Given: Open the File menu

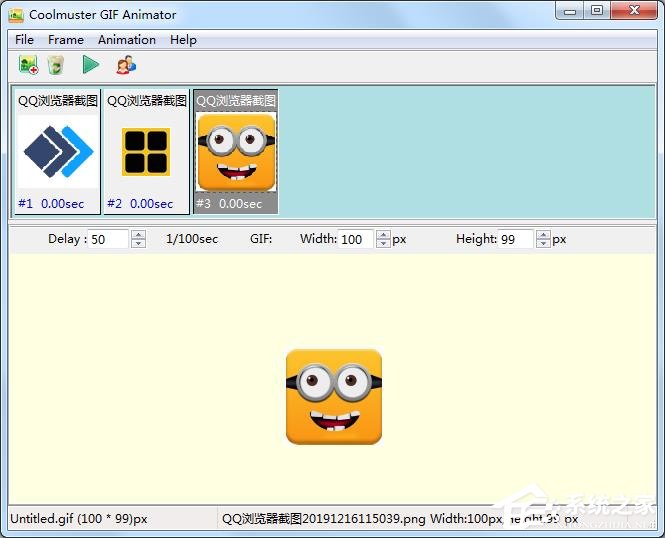Looking at the screenshot, I should [24, 40].
